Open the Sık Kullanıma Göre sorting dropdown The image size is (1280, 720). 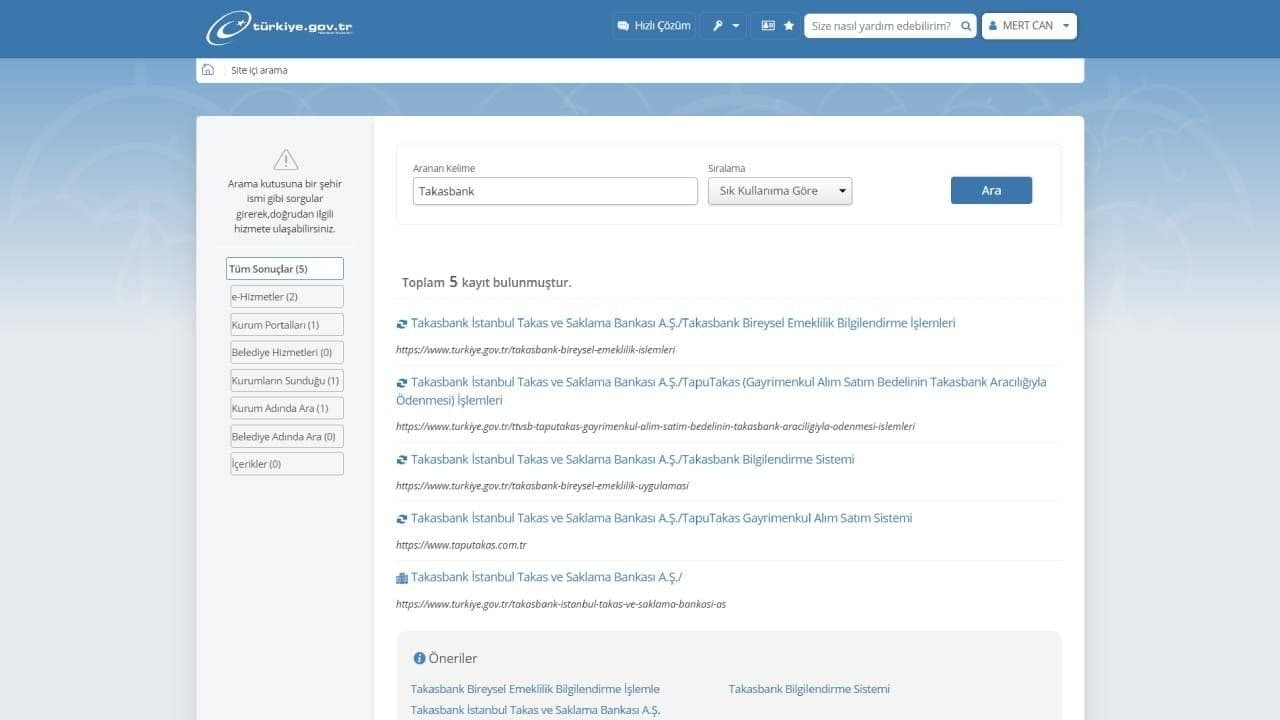pos(780,191)
